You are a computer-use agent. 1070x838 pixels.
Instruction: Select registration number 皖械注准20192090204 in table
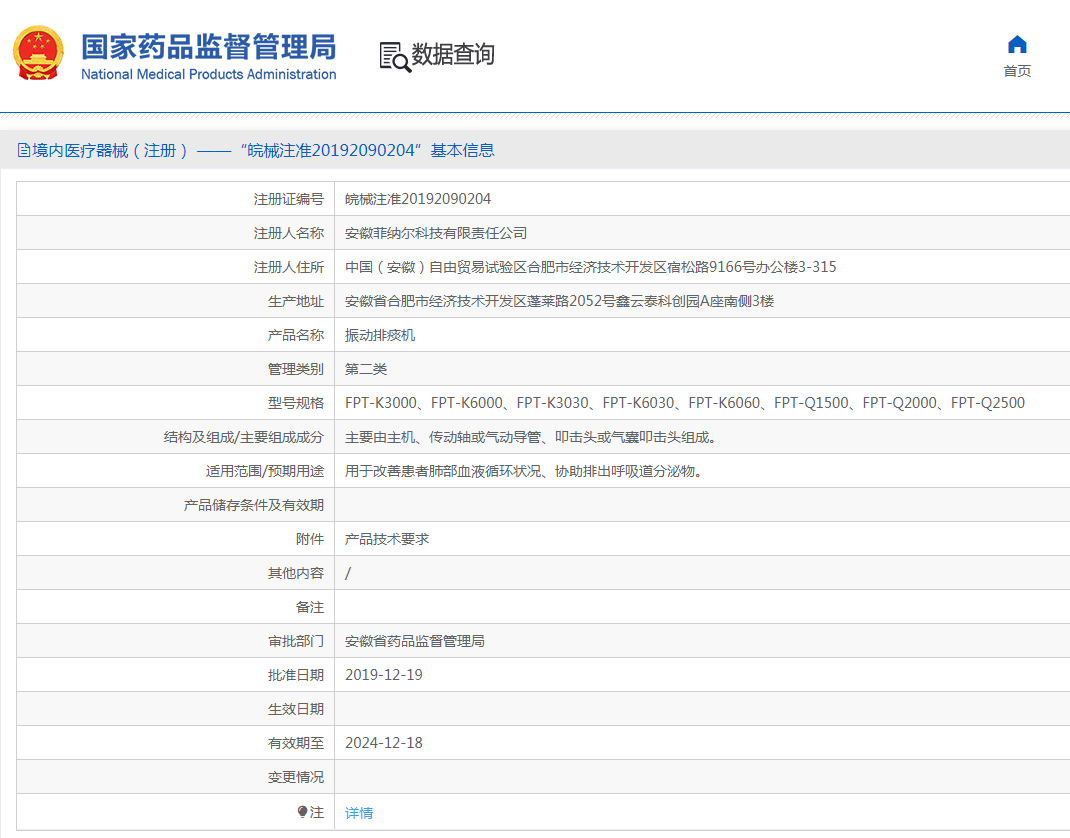click(x=418, y=199)
